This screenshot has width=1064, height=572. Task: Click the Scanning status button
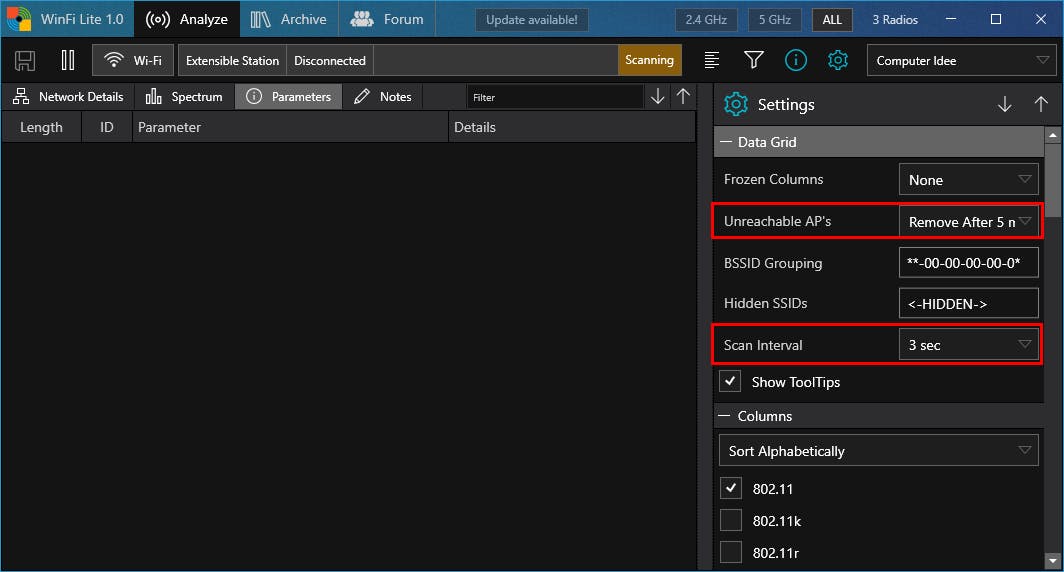click(649, 60)
